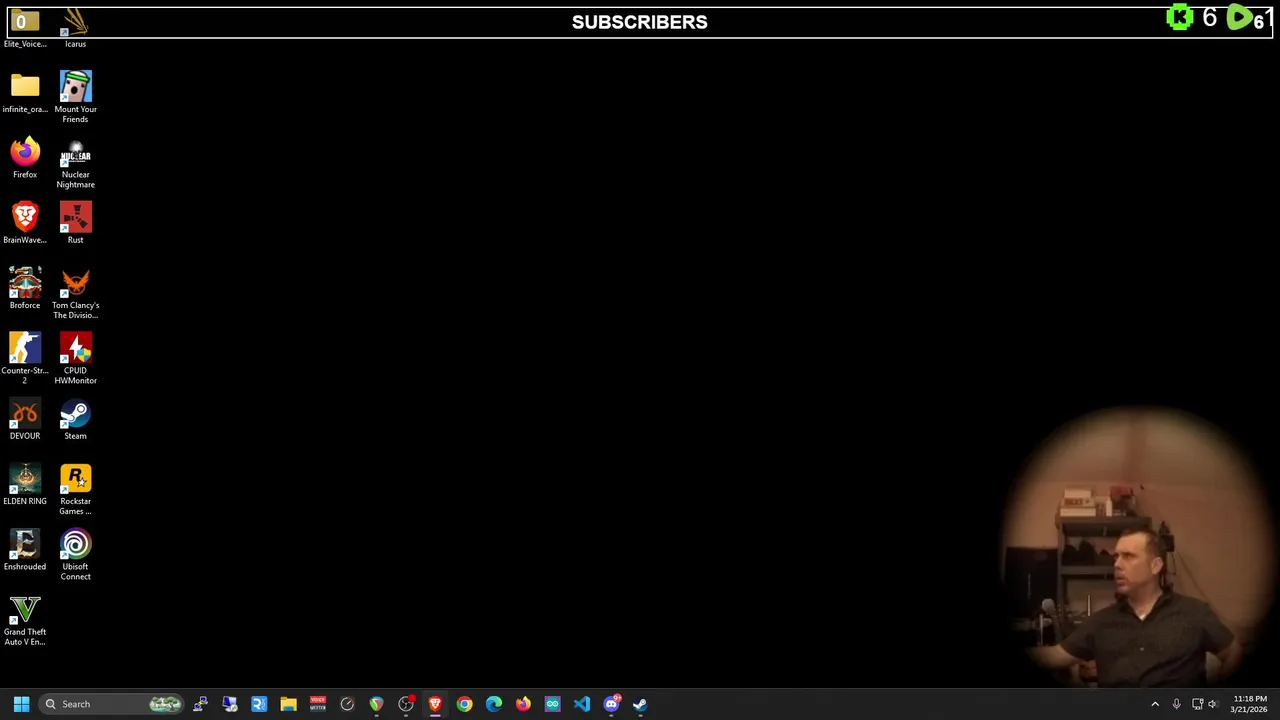Open File Explorer from the taskbar
This screenshot has height=720, width=1280.
pyautogui.click(x=288, y=704)
